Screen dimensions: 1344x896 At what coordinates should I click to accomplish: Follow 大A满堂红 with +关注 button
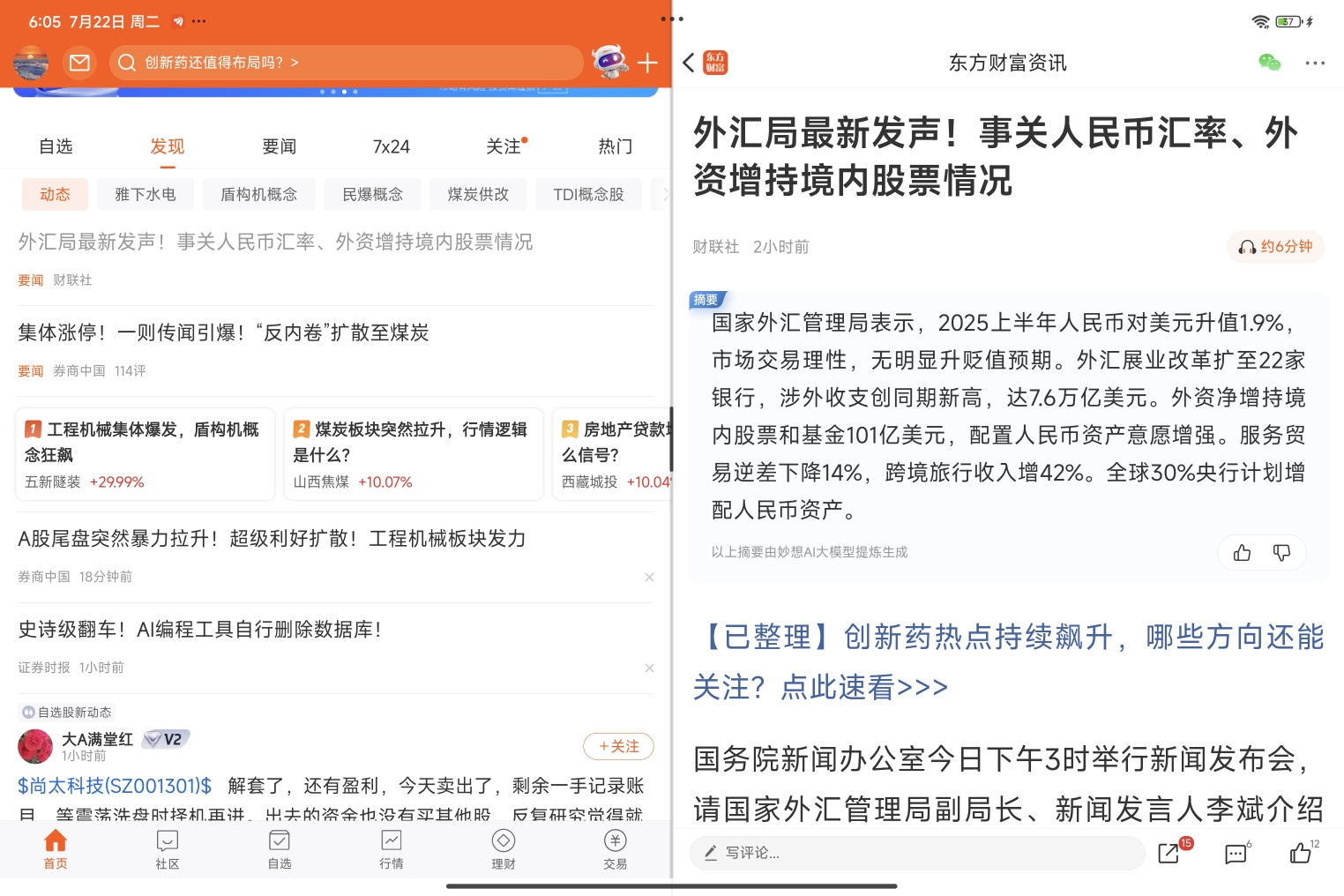618,746
